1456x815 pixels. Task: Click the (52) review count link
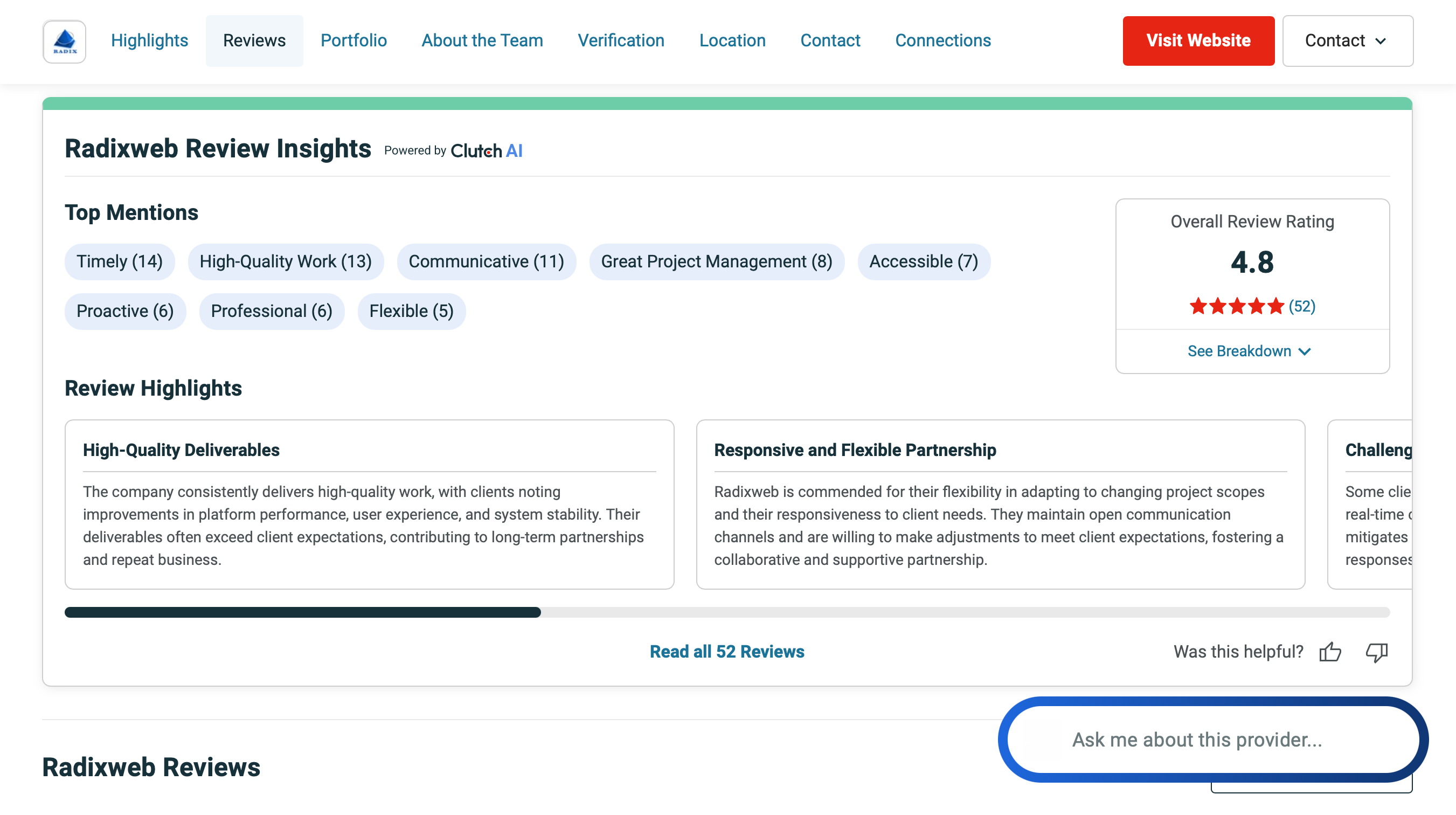coord(1302,306)
